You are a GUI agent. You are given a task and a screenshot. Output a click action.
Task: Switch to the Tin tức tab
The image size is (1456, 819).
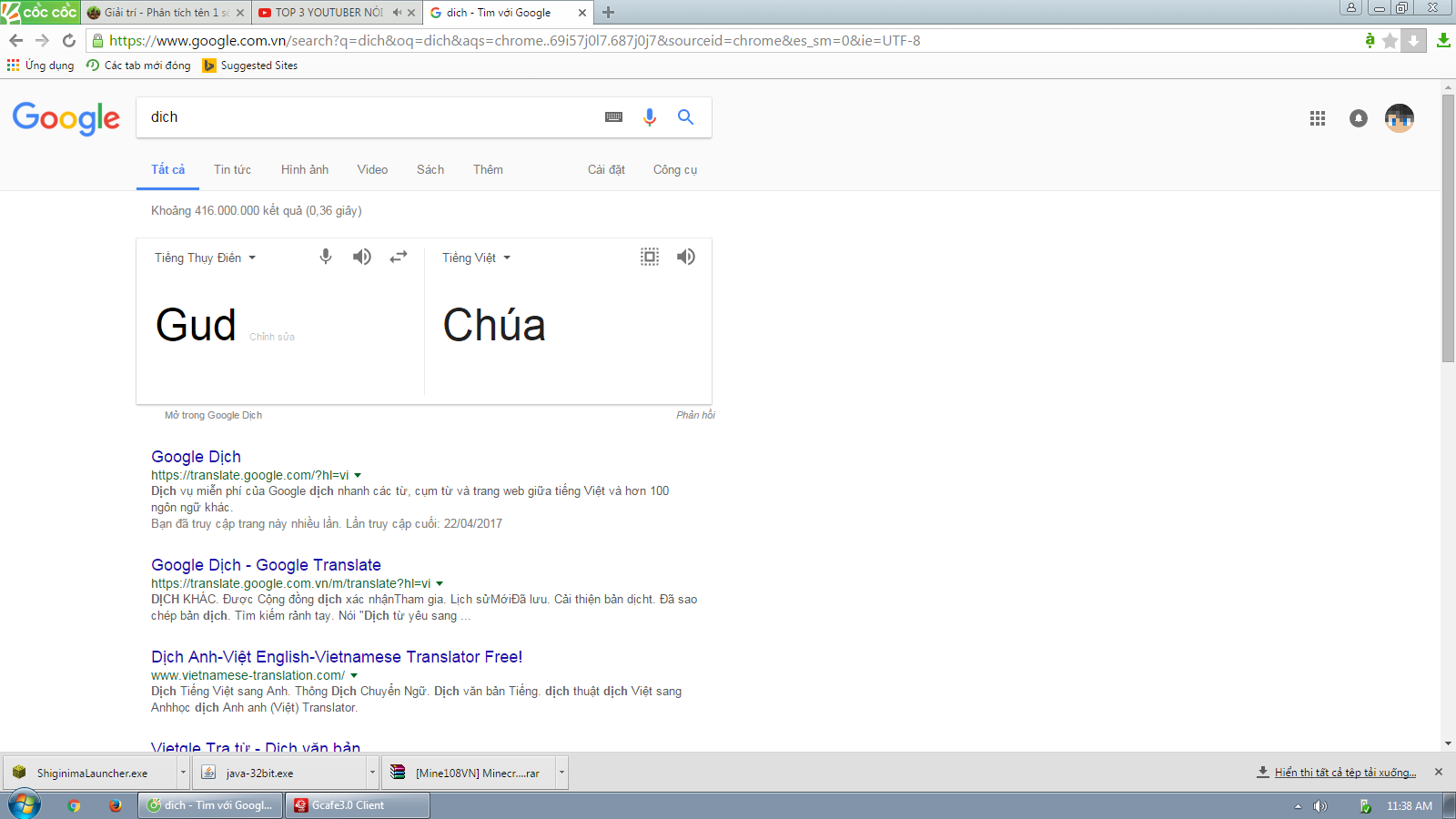(232, 169)
